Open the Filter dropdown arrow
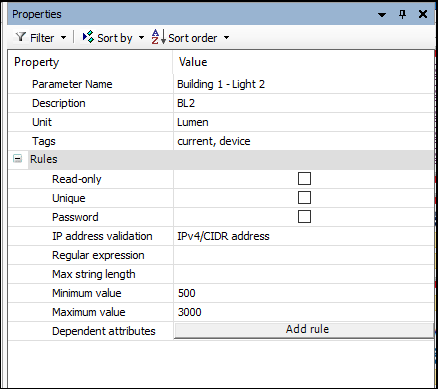This screenshot has height=389, width=438. pos(63,38)
